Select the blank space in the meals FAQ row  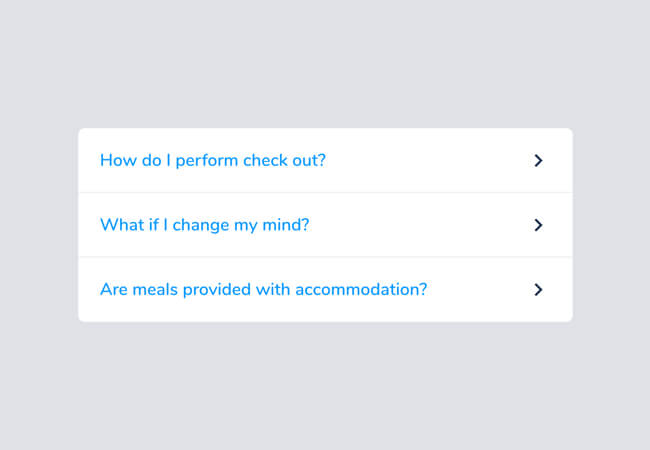[480, 290]
